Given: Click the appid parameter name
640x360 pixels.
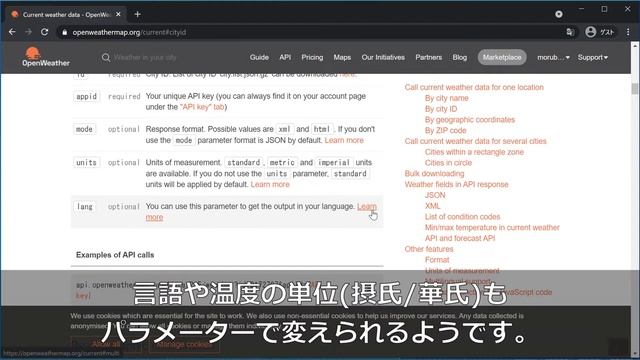Looking at the screenshot, I should (x=87, y=96).
